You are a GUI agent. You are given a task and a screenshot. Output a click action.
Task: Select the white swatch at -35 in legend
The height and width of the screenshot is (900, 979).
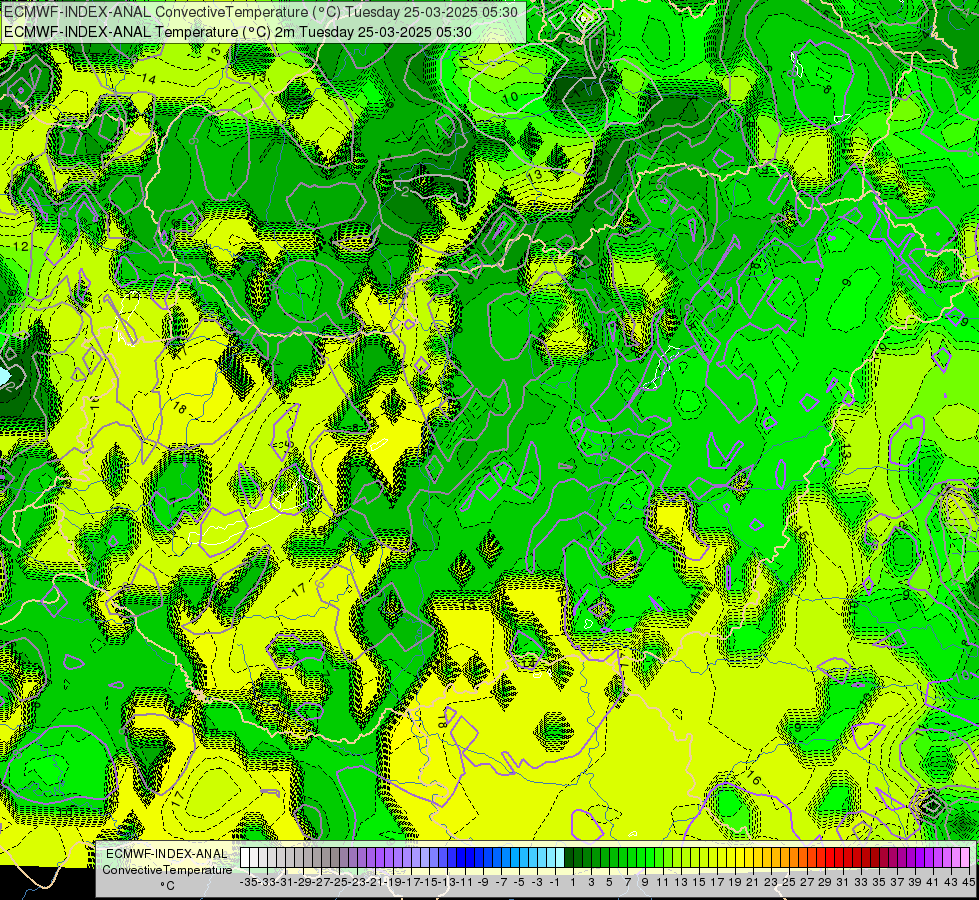[245, 858]
